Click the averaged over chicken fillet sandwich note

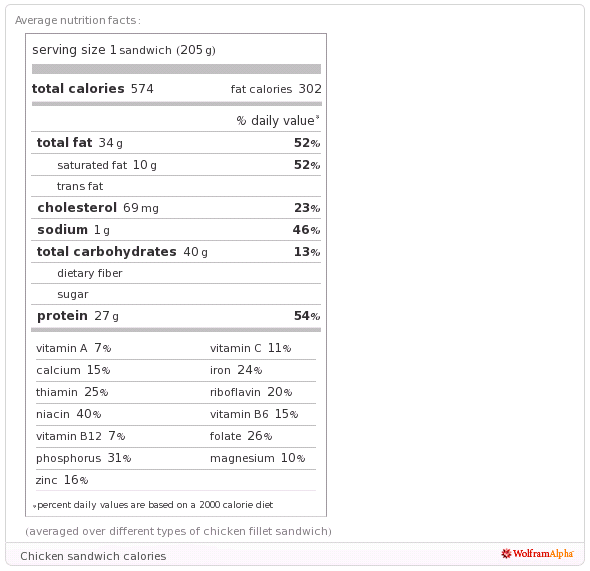178,531
